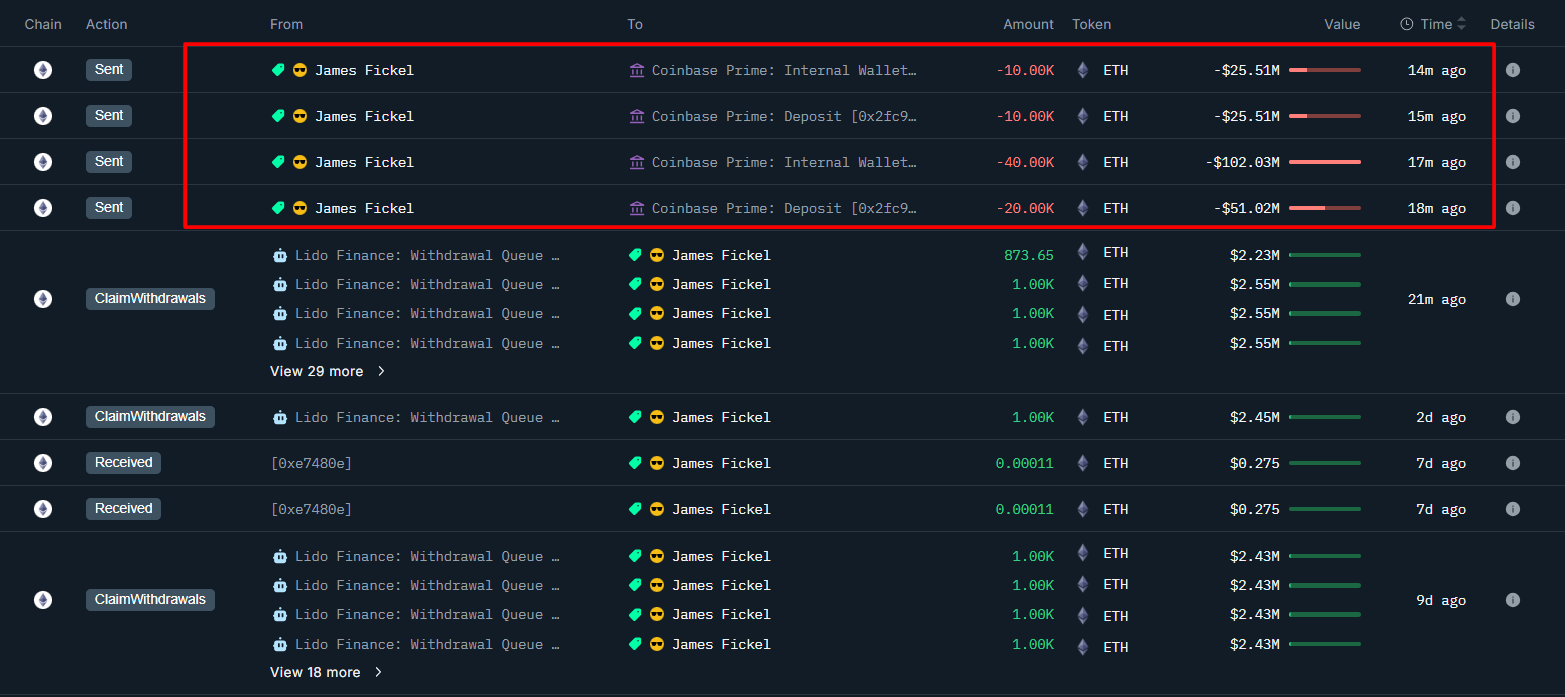This screenshot has width=1565, height=697.
Task: Open details info icon for 9d ago row
Action: click(x=1512, y=600)
